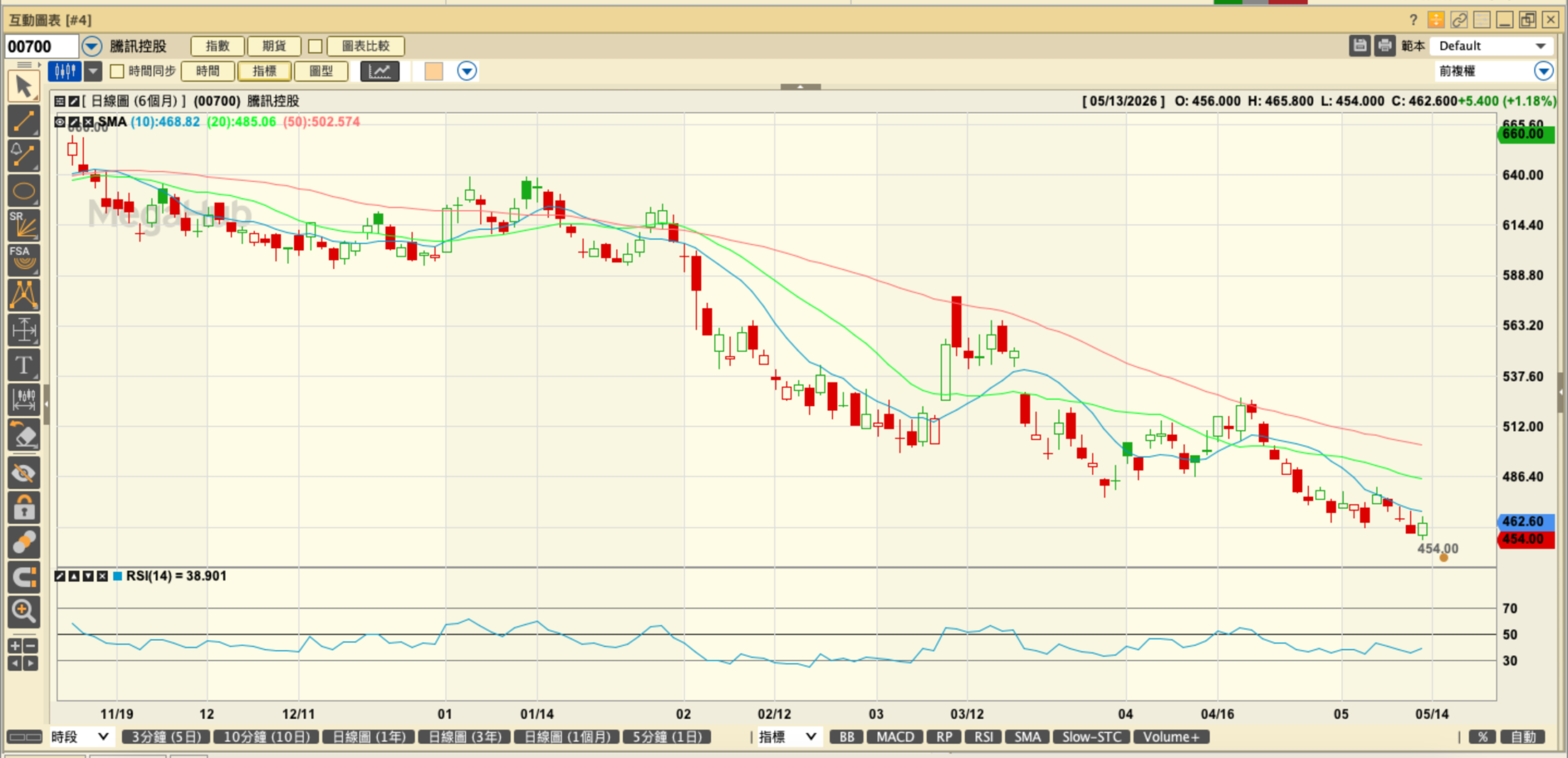Edit RSI(14) indicator with pencil icon
The height and width of the screenshot is (758, 1568).
click(60, 576)
